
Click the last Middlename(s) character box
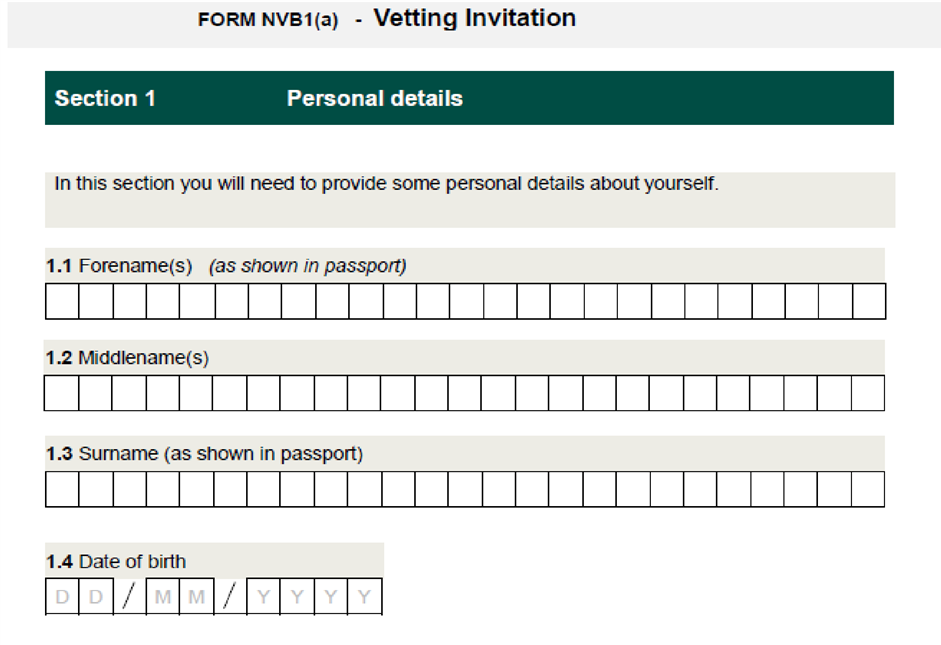[868, 393]
